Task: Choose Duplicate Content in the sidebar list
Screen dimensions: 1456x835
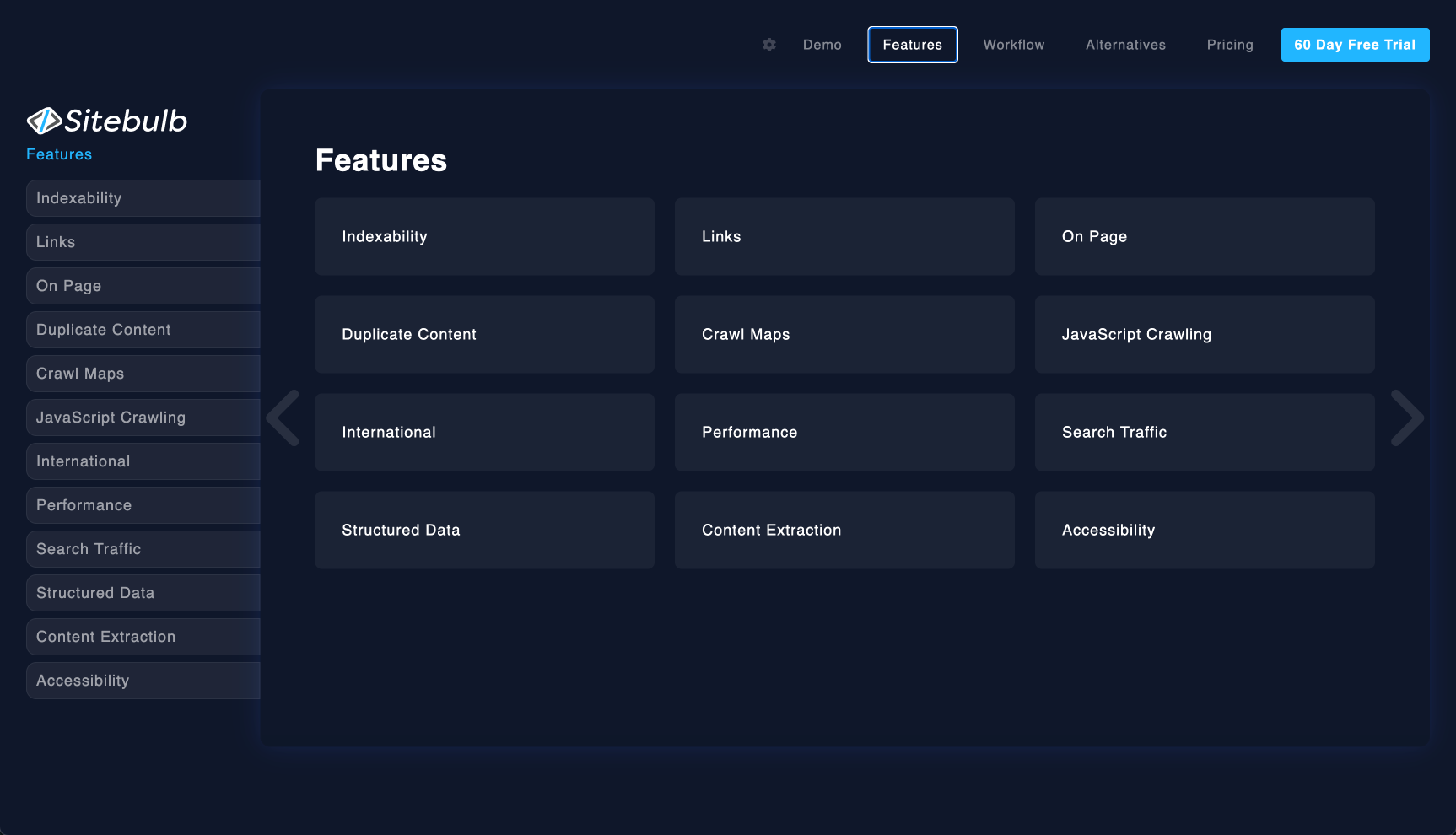Action: tap(143, 330)
